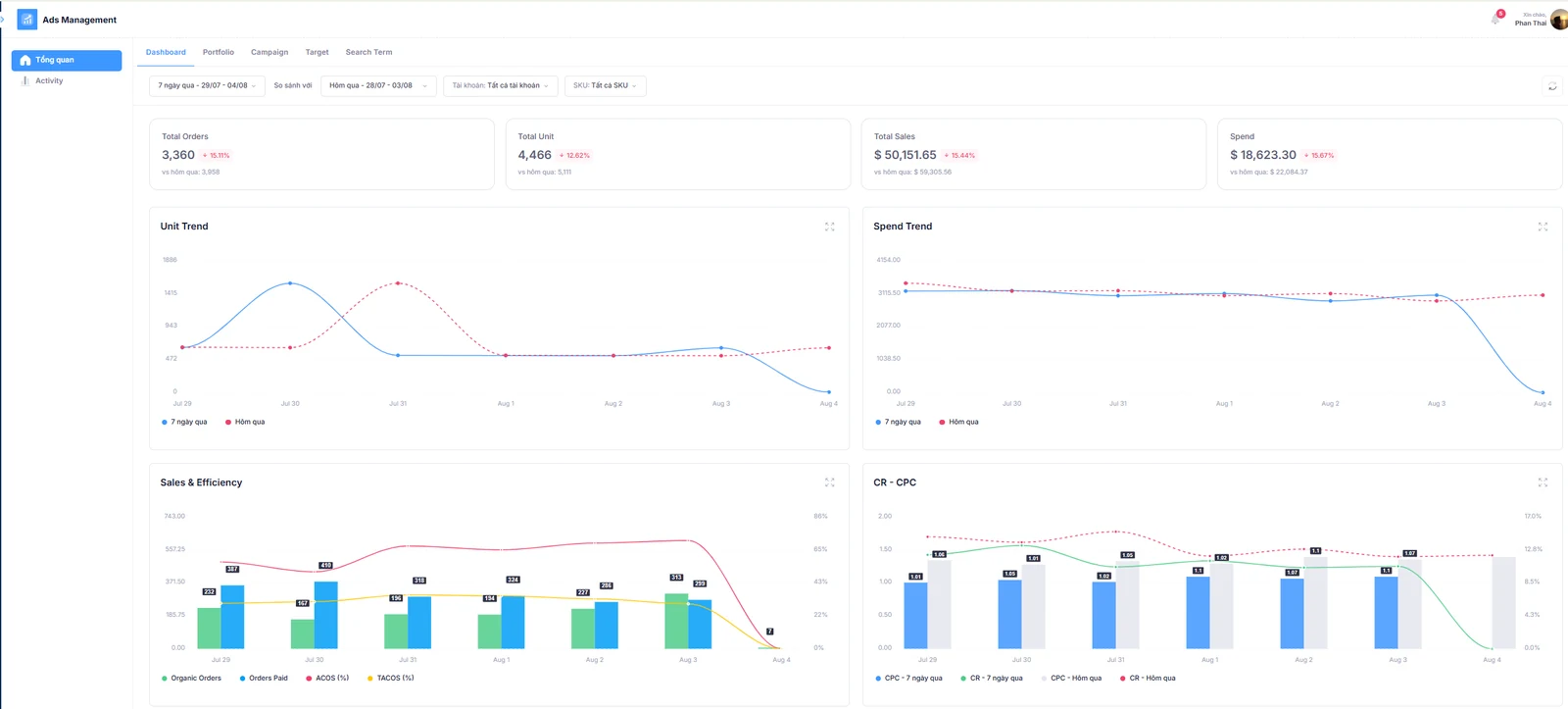Screen dimensions: 1568x709
Task: Click the blue end point at Aug 4 in Spend Trend
Action: point(1543,392)
